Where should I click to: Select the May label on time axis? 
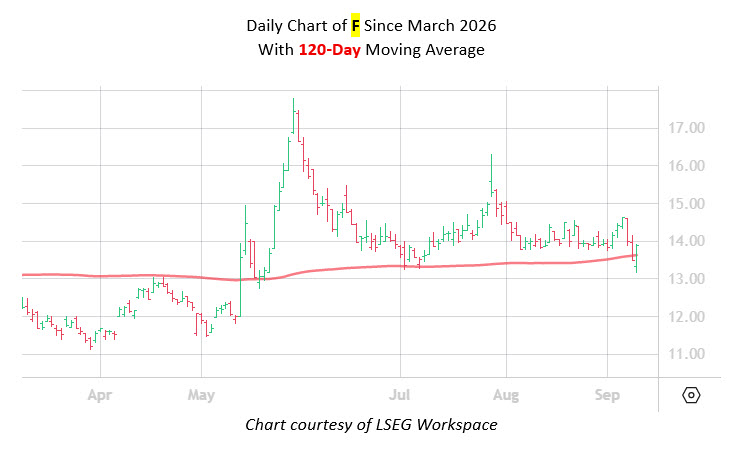pos(201,395)
